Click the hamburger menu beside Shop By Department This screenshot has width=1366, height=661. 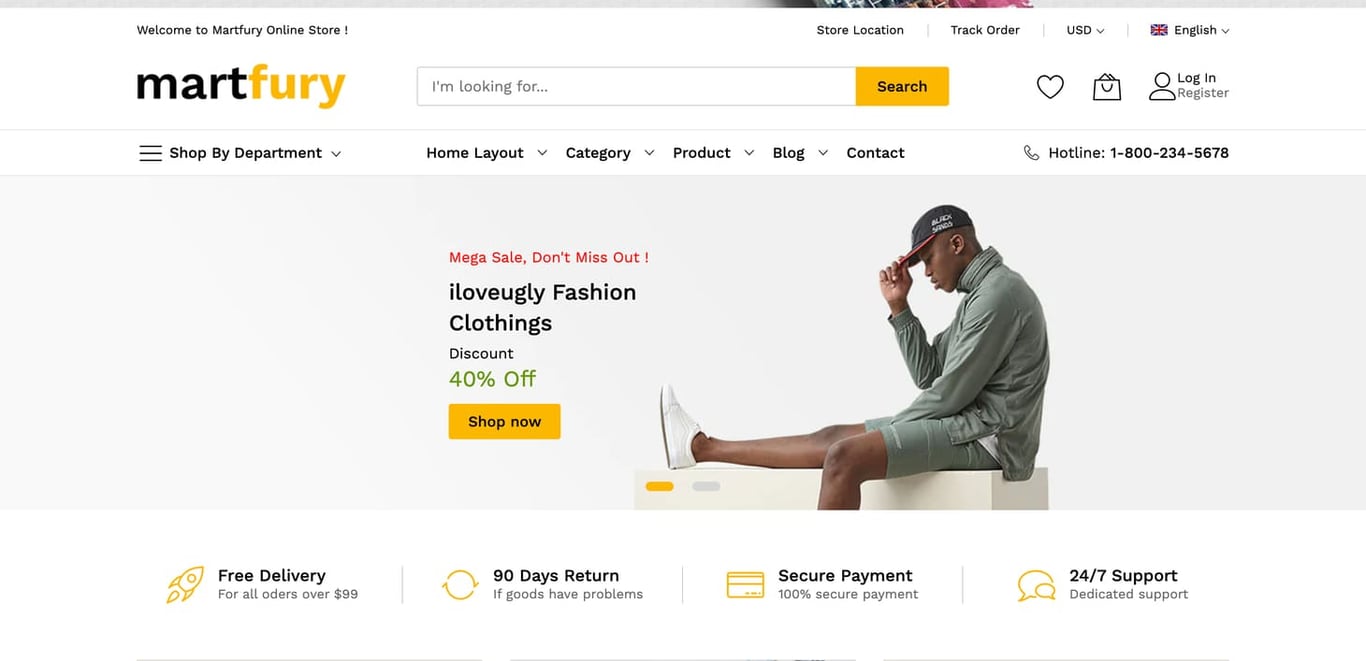[x=150, y=152]
